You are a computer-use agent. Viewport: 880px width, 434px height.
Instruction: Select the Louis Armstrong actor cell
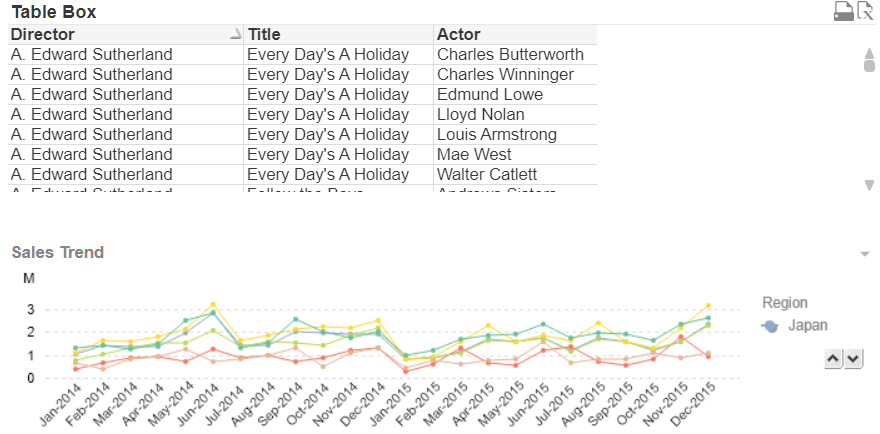(x=496, y=134)
